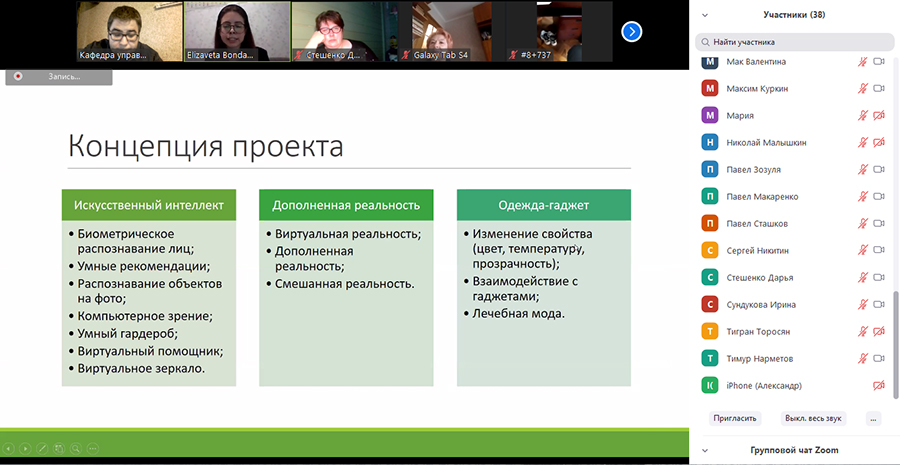900x465 pixels.
Task: Go to previous slide using the back arrow
Action: [9, 448]
